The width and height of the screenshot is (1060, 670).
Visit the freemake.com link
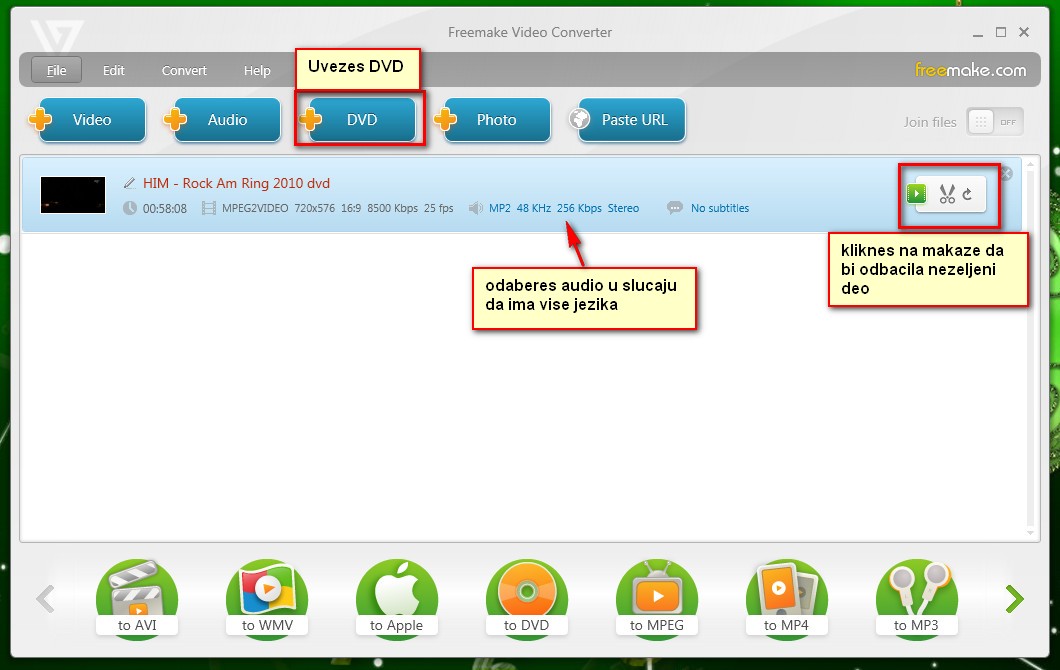970,70
